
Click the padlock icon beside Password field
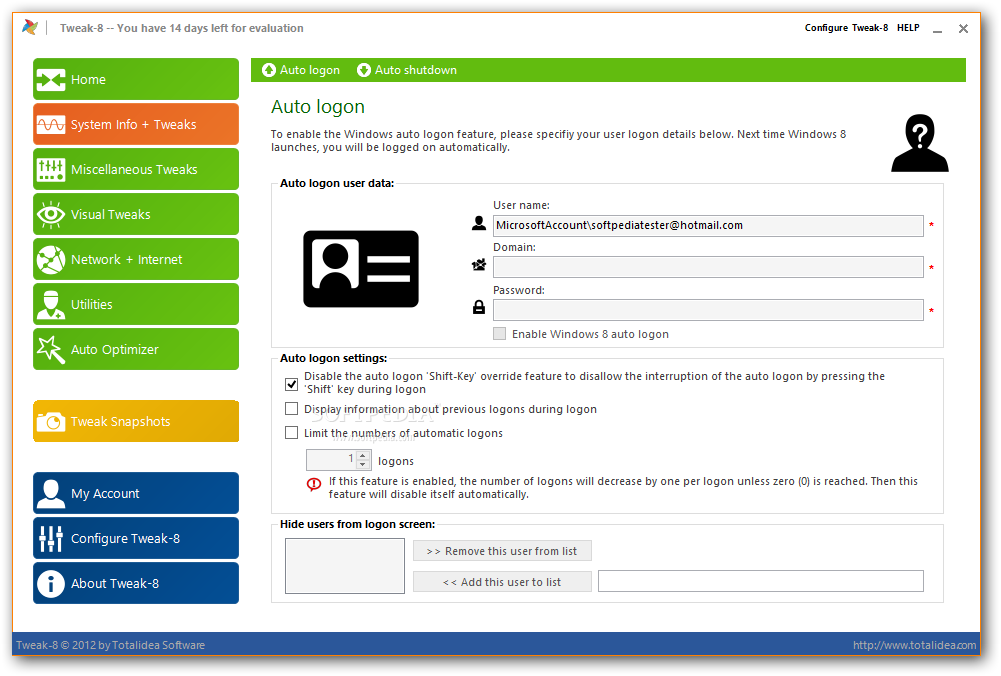pyautogui.click(x=479, y=308)
